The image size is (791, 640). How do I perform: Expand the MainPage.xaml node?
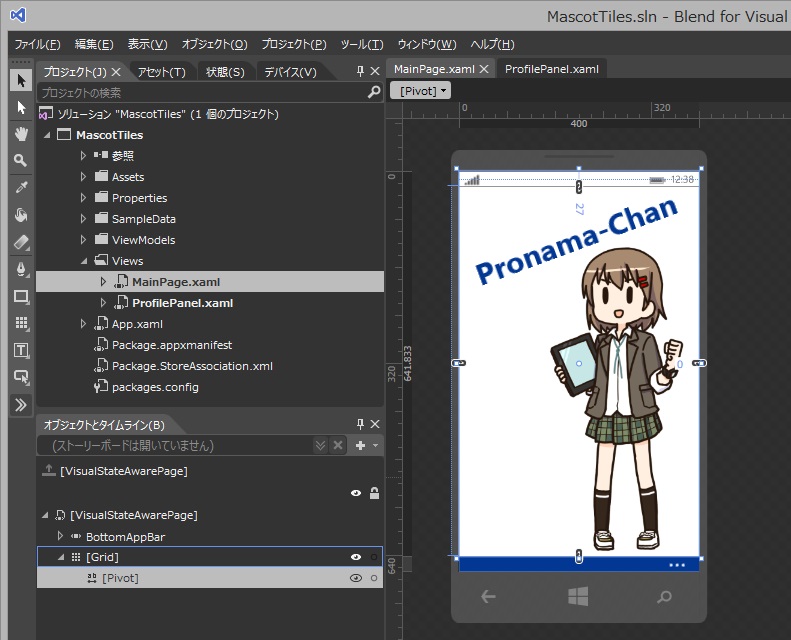coord(103,281)
